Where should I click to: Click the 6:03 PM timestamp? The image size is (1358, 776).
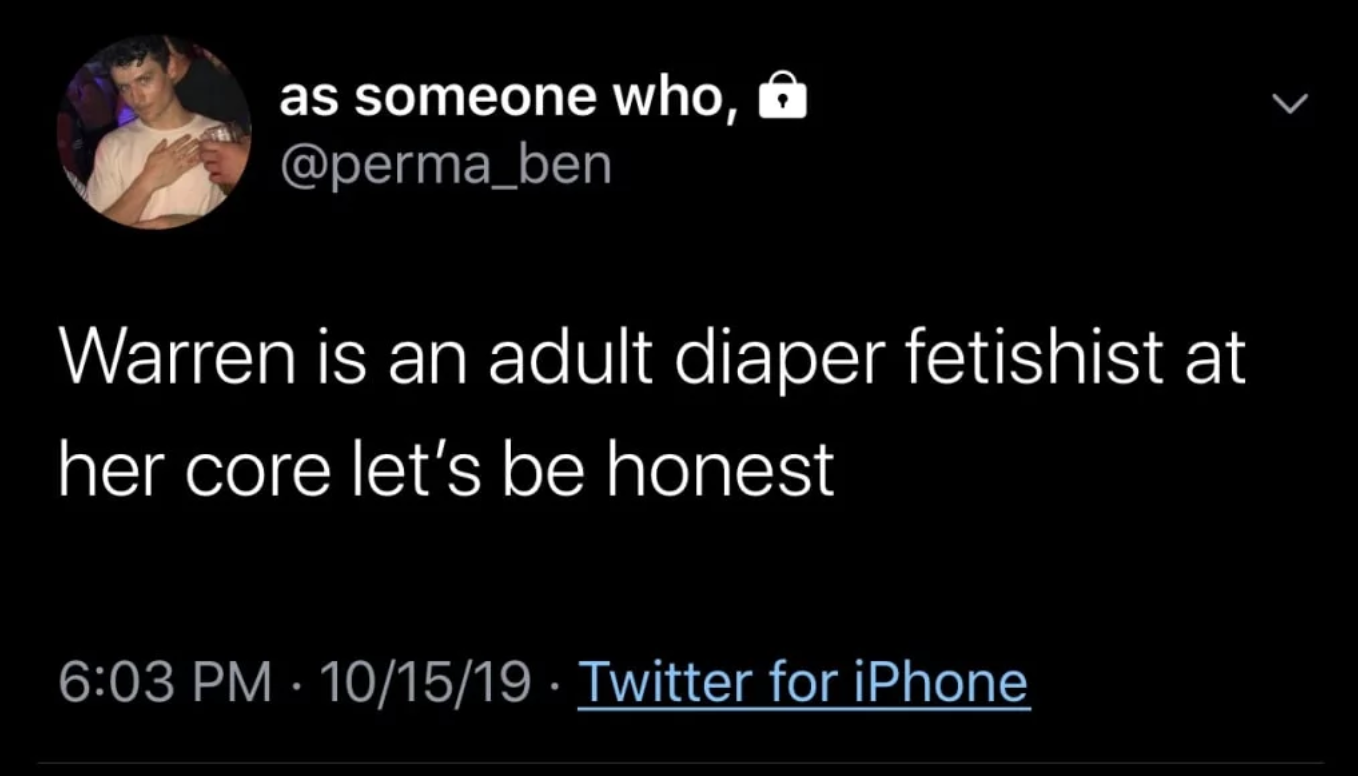(165, 682)
